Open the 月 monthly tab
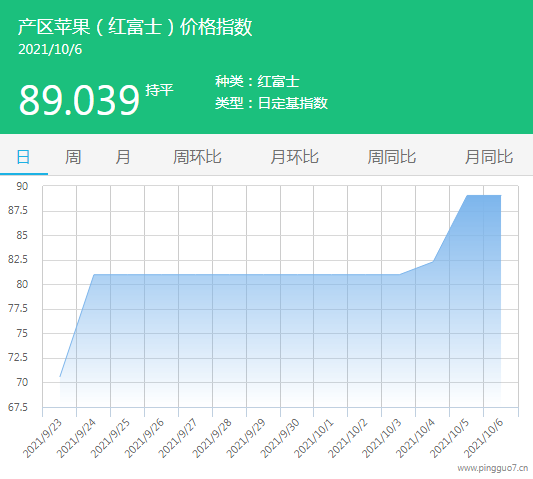This screenshot has width=533, height=479. (x=123, y=157)
